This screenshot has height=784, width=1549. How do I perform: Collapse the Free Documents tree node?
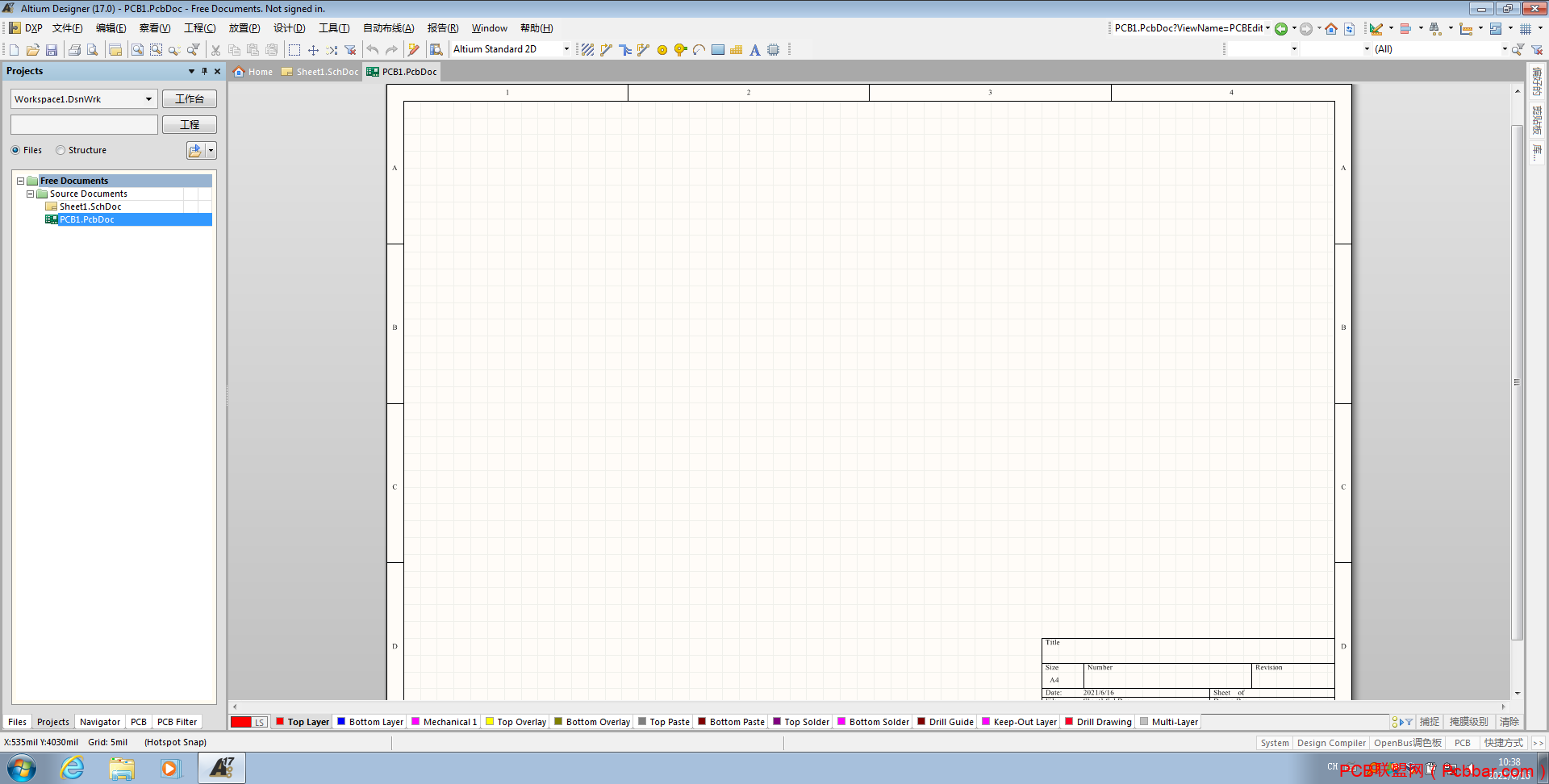(20, 181)
